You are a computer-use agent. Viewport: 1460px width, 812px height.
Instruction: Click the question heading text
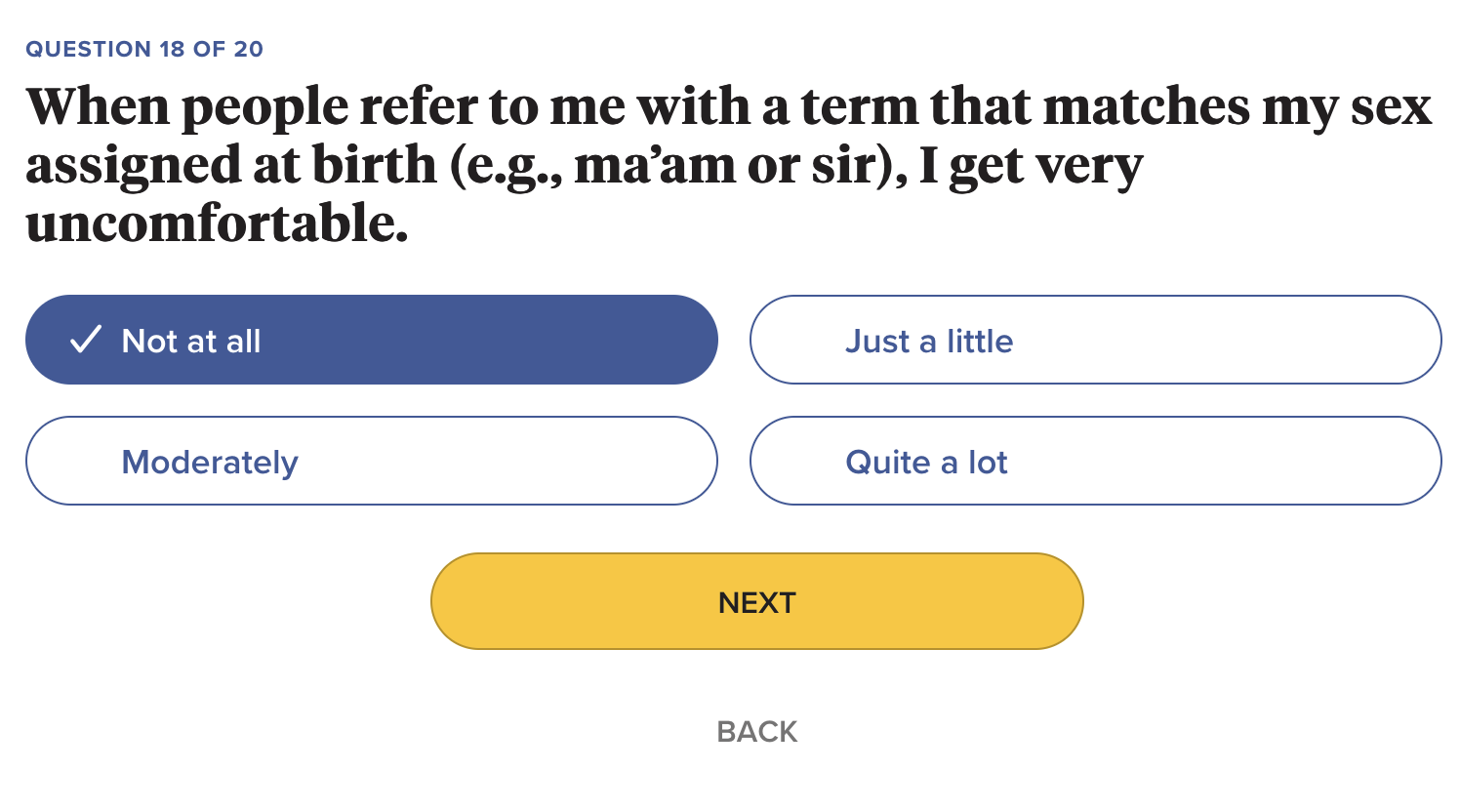[728, 164]
